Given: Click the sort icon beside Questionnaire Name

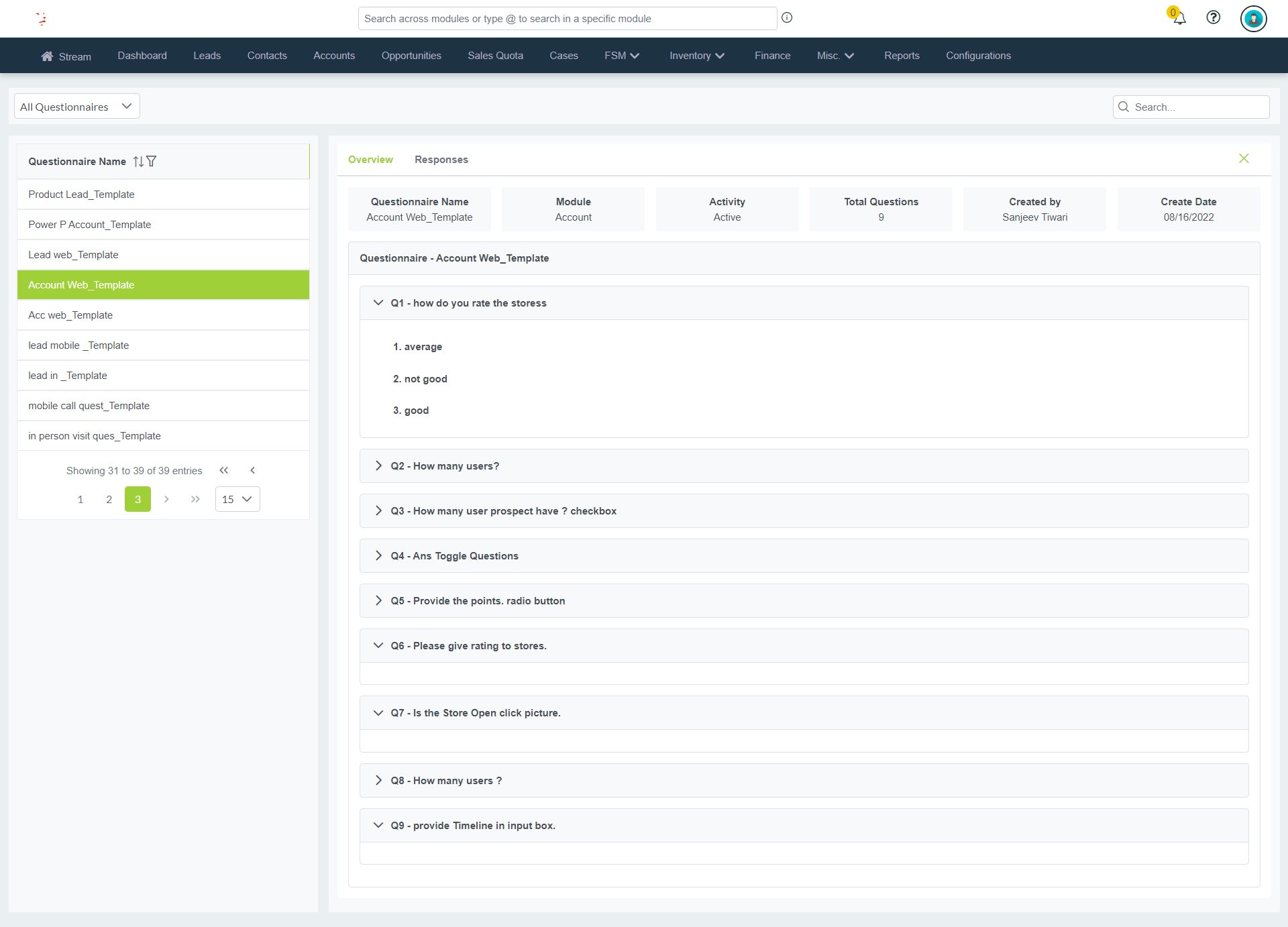Looking at the screenshot, I should click(138, 162).
